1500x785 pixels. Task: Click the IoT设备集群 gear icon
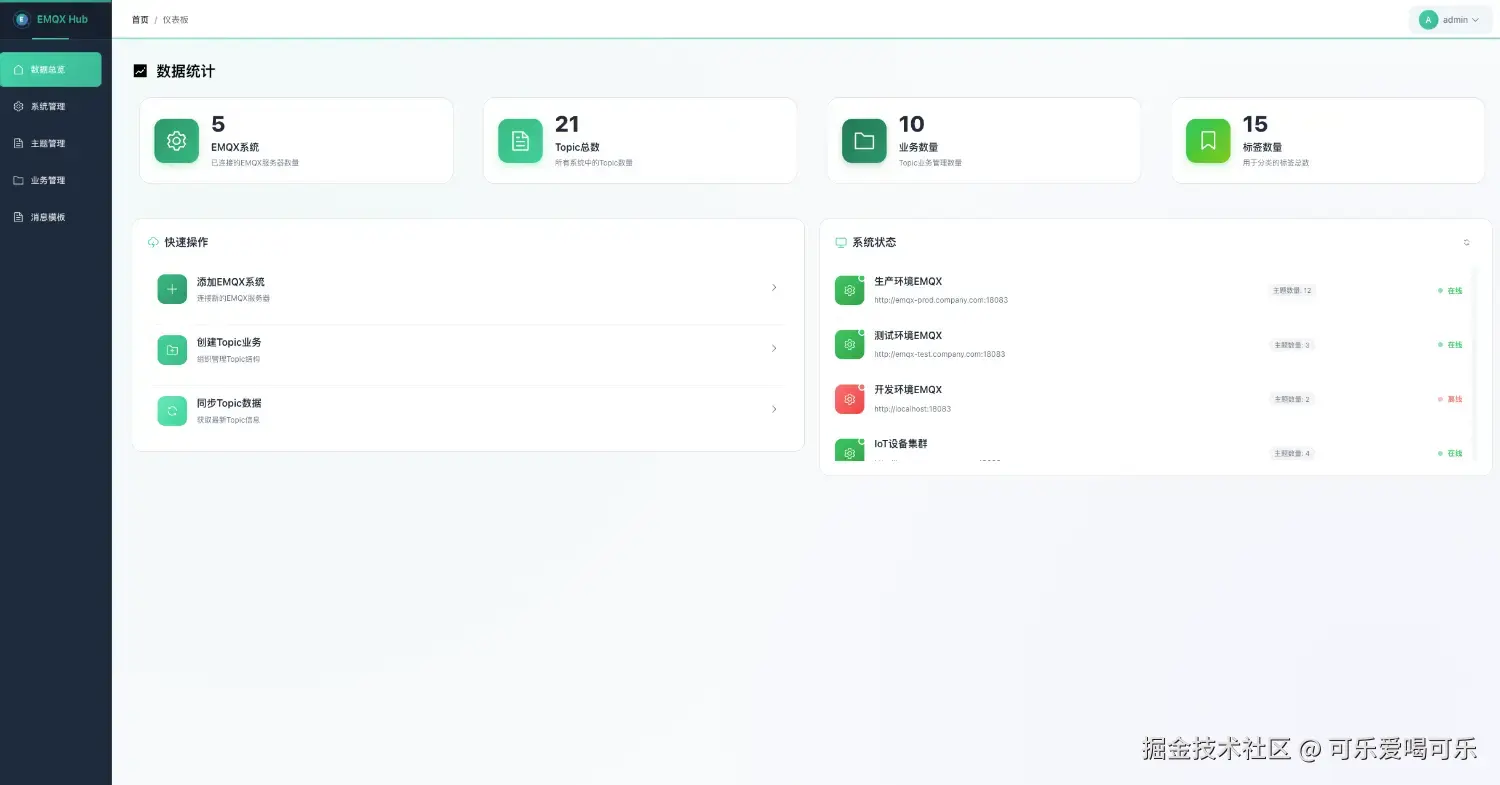click(x=849, y=450)
